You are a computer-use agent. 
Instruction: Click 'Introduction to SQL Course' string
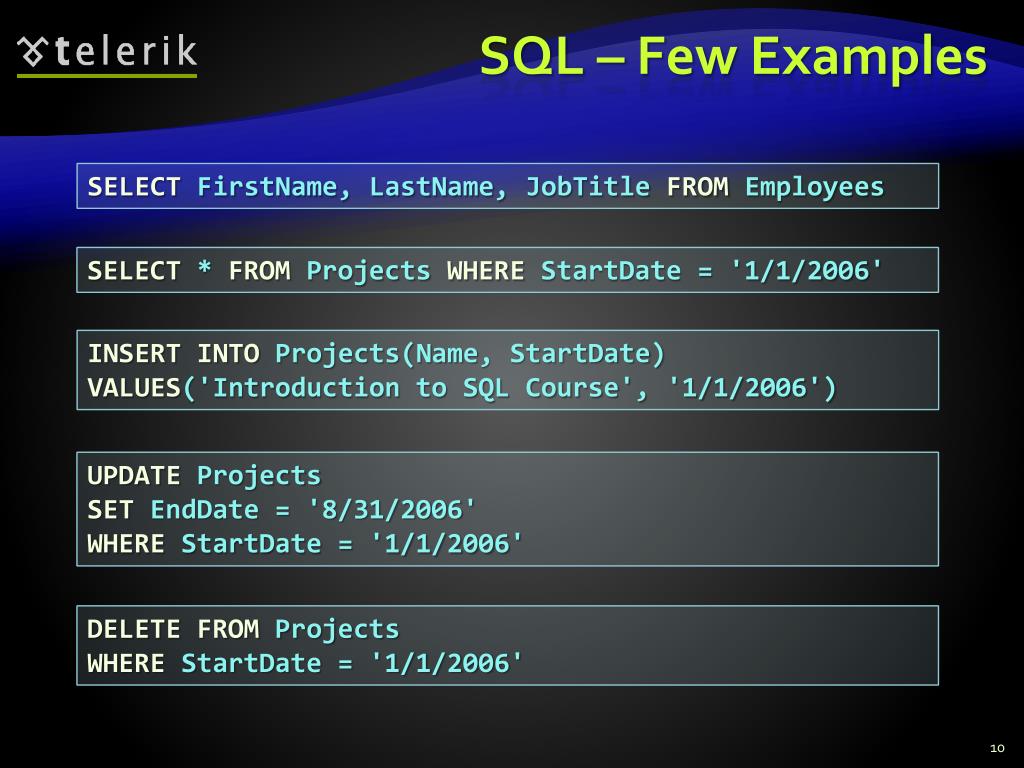(x=415, y=388)
